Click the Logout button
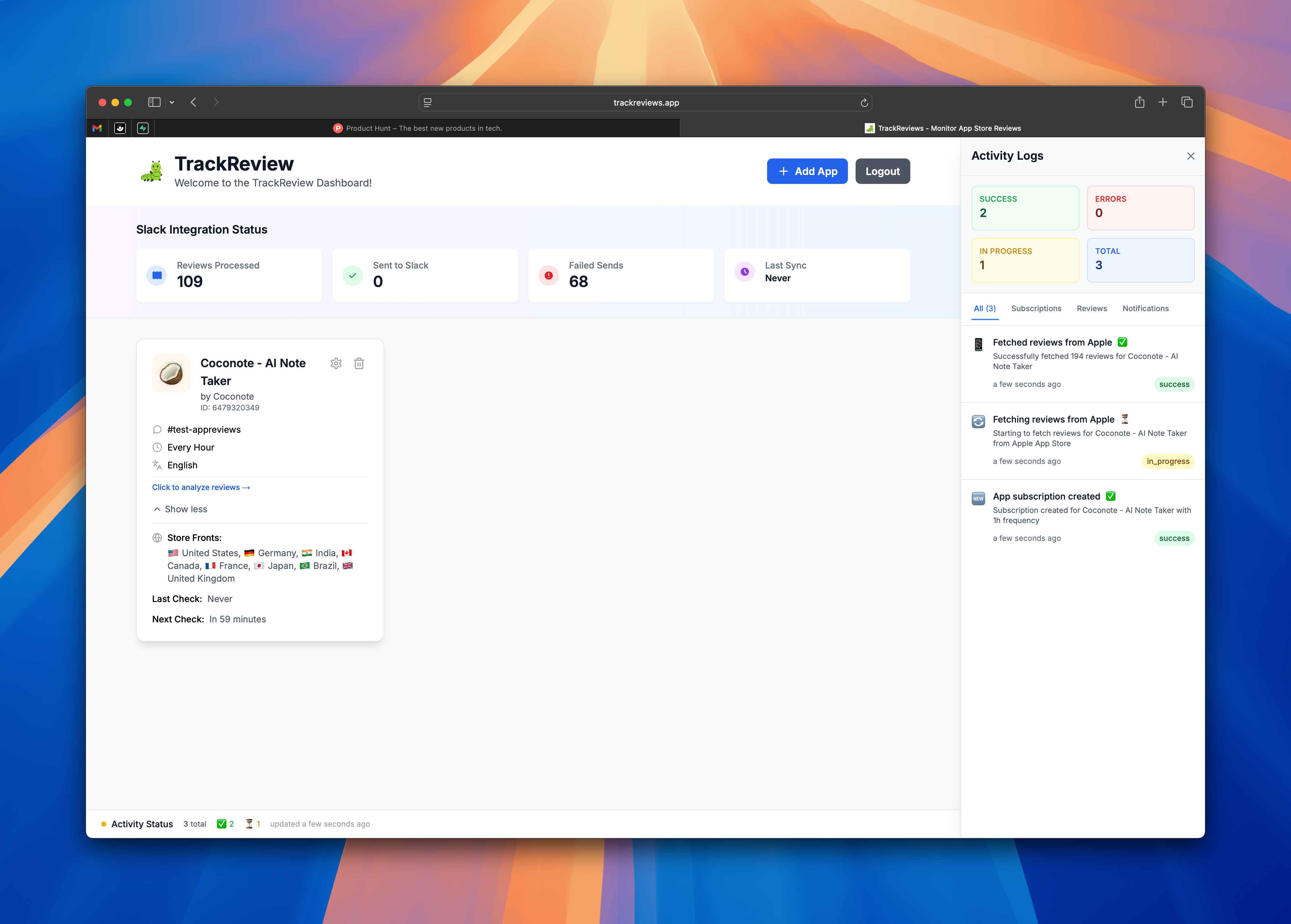1291x924 pixels. click(x=882, y=171)
